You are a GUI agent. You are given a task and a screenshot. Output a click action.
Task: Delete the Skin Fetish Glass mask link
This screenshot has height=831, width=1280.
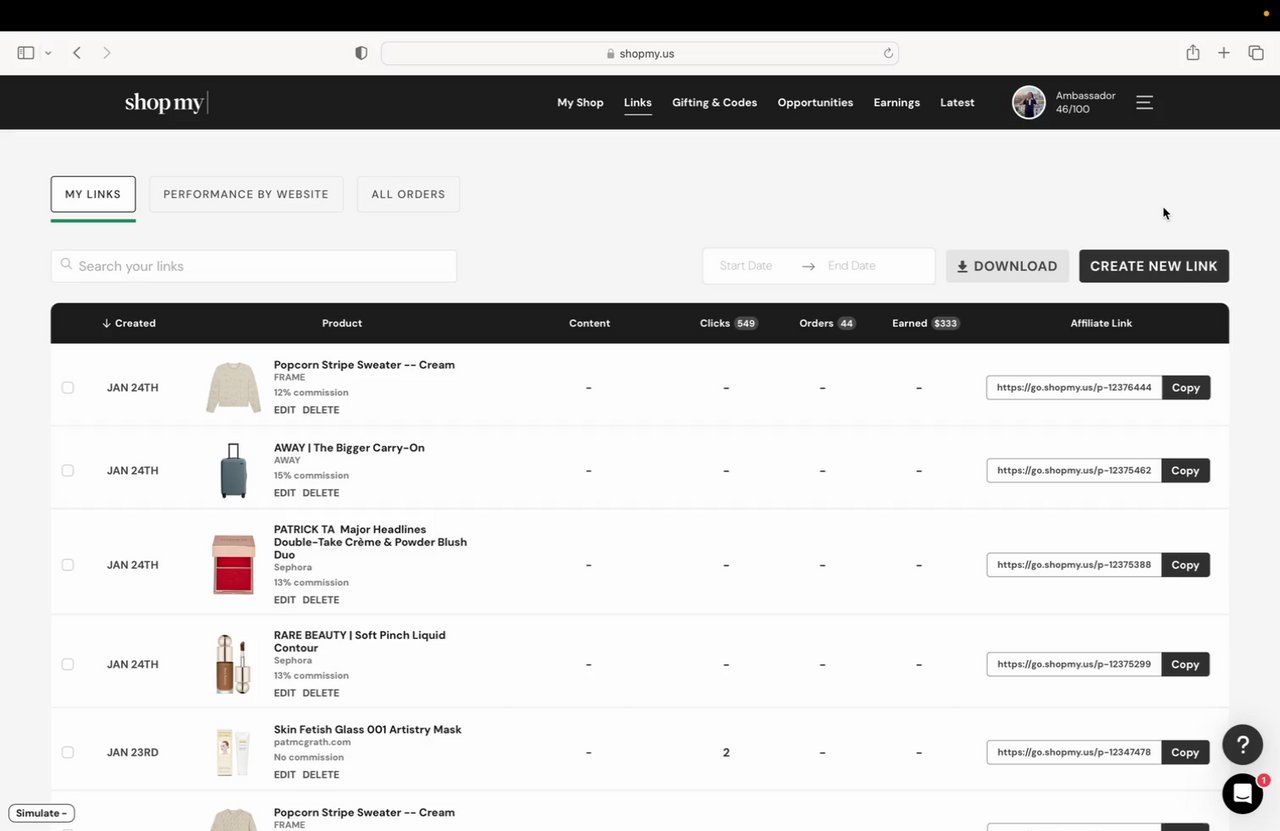tap(321, 775)
